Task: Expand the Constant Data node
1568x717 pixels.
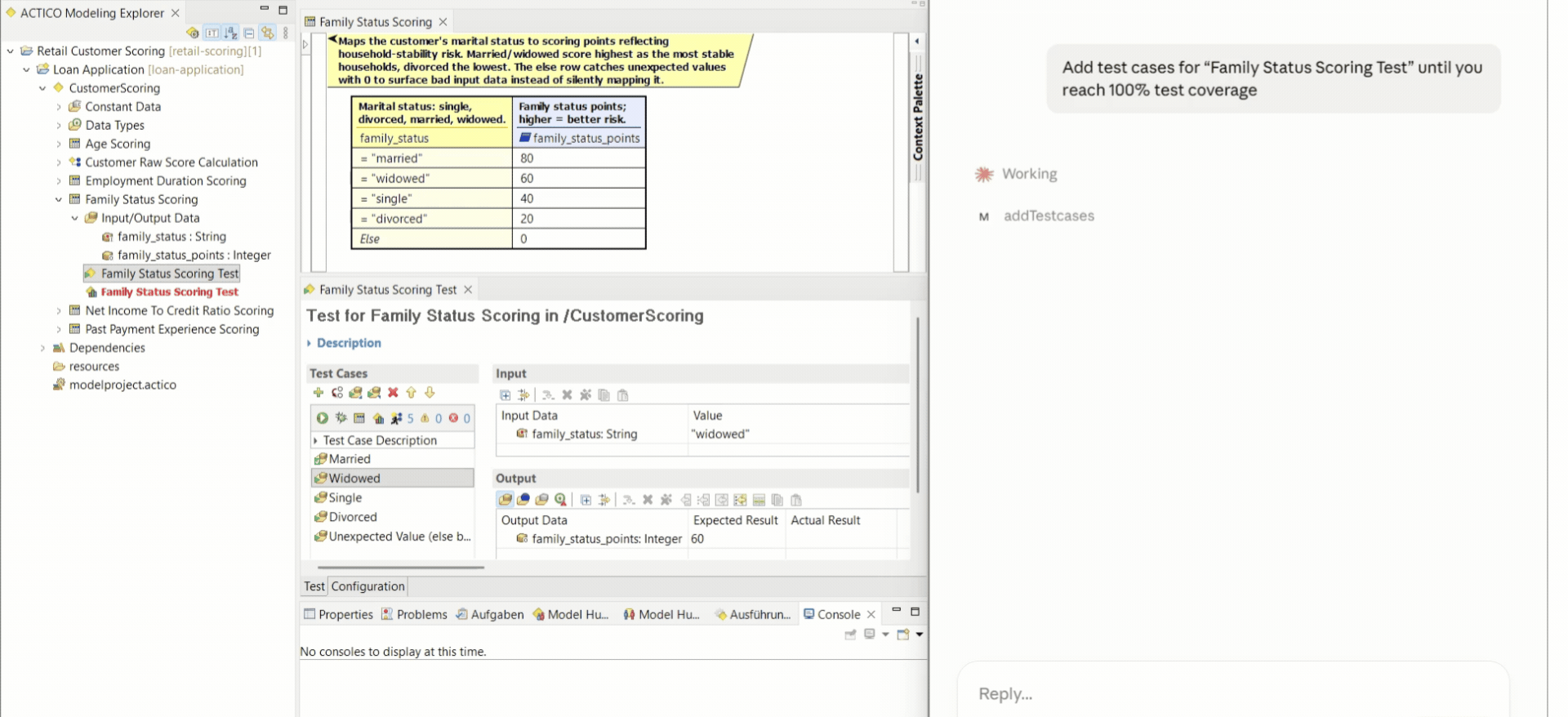Action: pyautogui.click(x=59, y=106)
